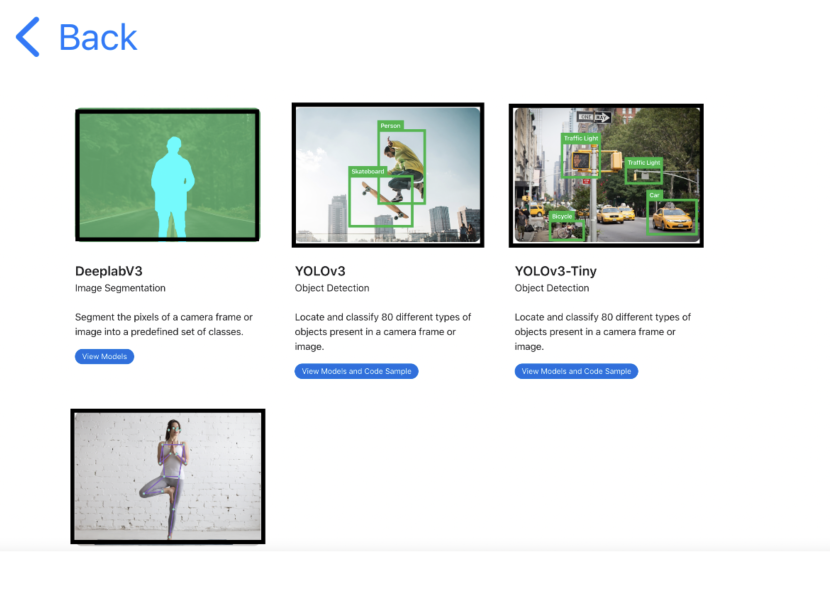Click Object Detection subtitle under YOLOv3-Tiny
The height and width of the screenshot is (598, 830).
pyautogui.click(x=552, y=288)
